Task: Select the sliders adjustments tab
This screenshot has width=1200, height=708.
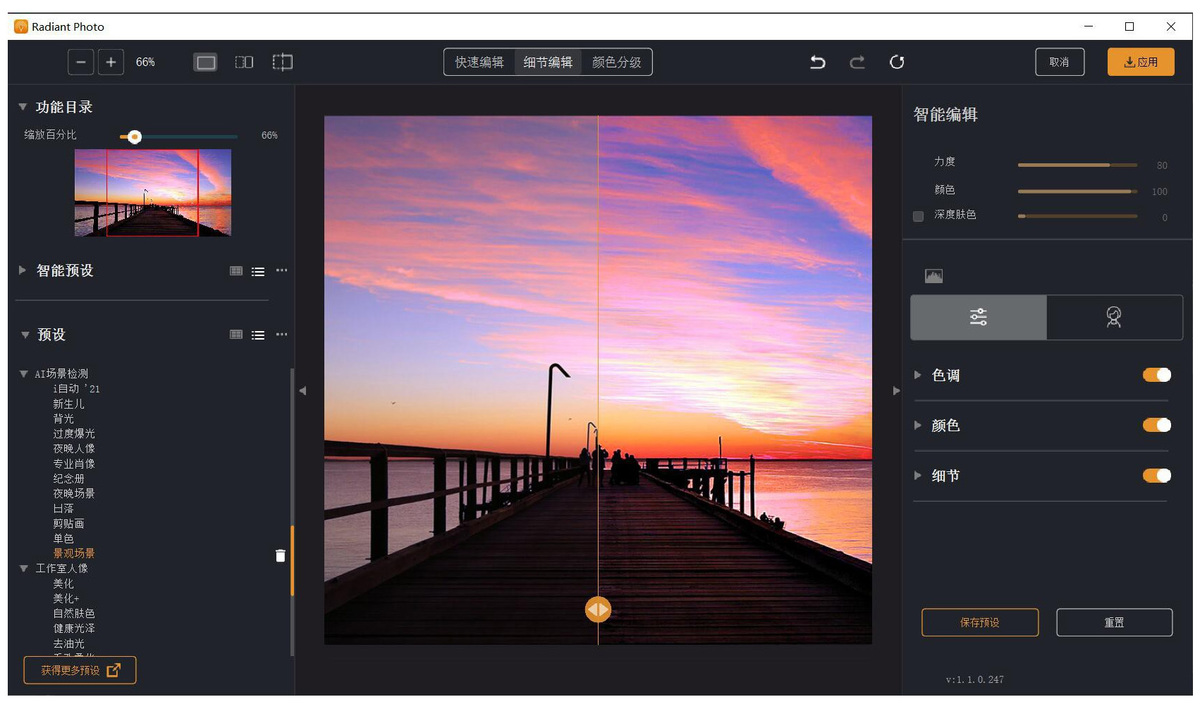Action: (978, 317)
